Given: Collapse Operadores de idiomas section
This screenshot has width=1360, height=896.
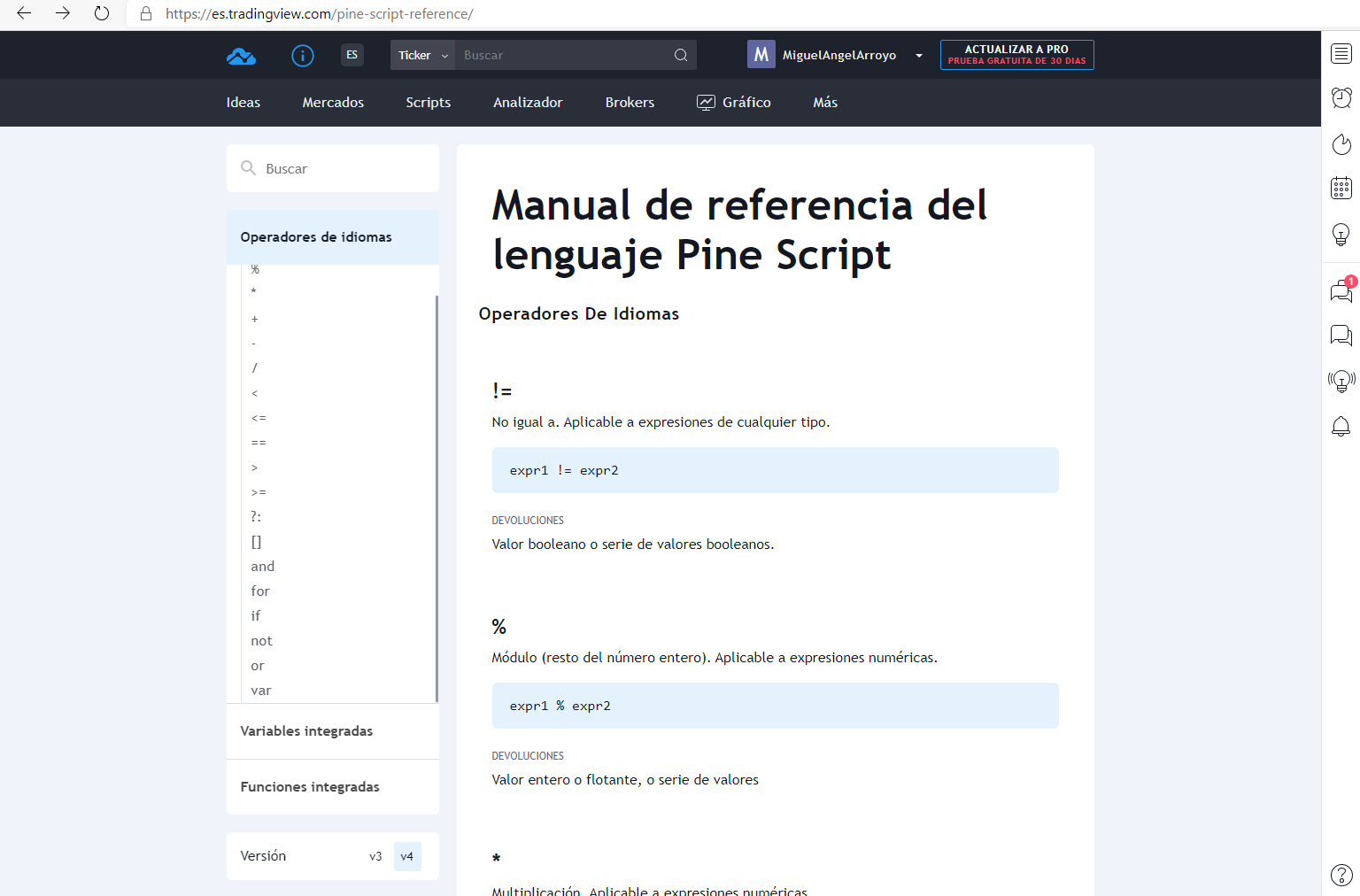Looking at the screenshot, I should point(333,237).
